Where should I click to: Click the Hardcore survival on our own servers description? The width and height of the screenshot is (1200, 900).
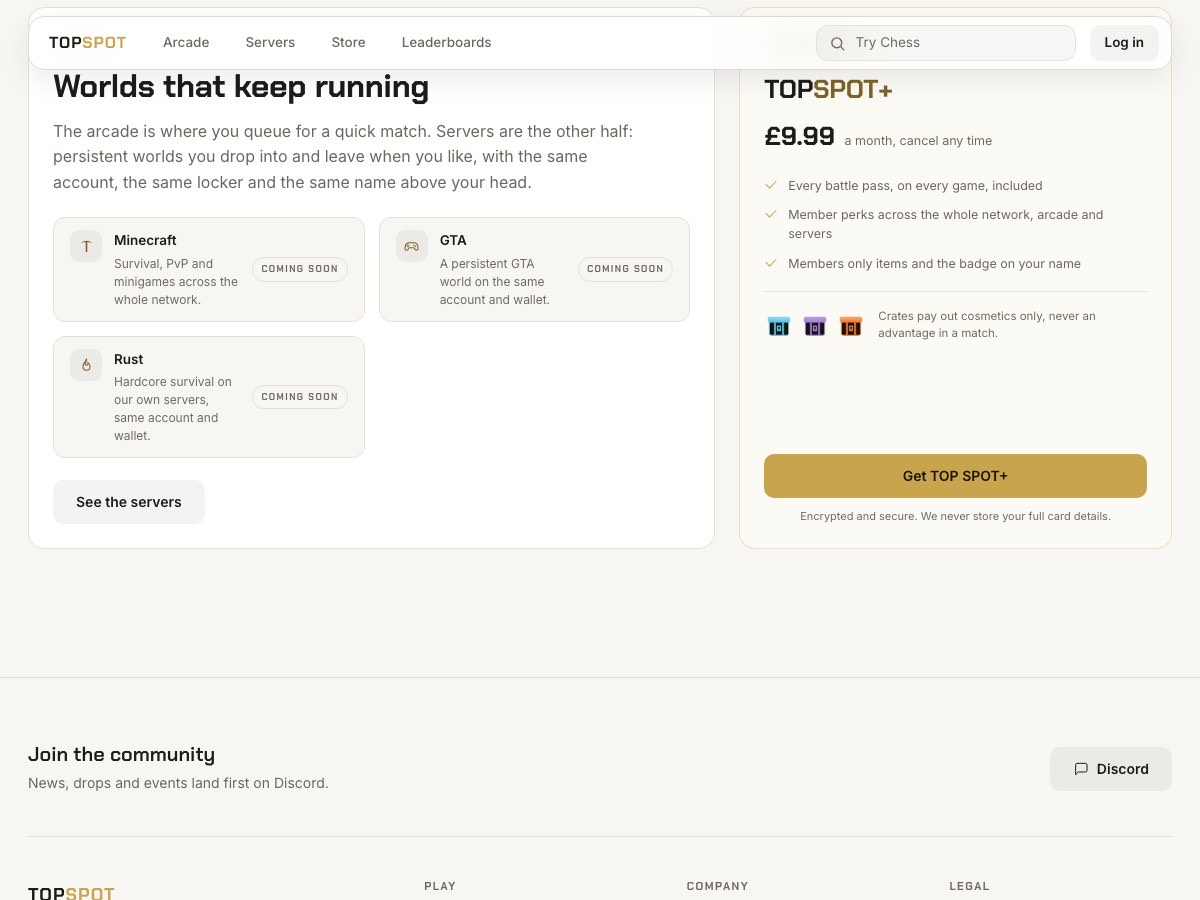173,409
